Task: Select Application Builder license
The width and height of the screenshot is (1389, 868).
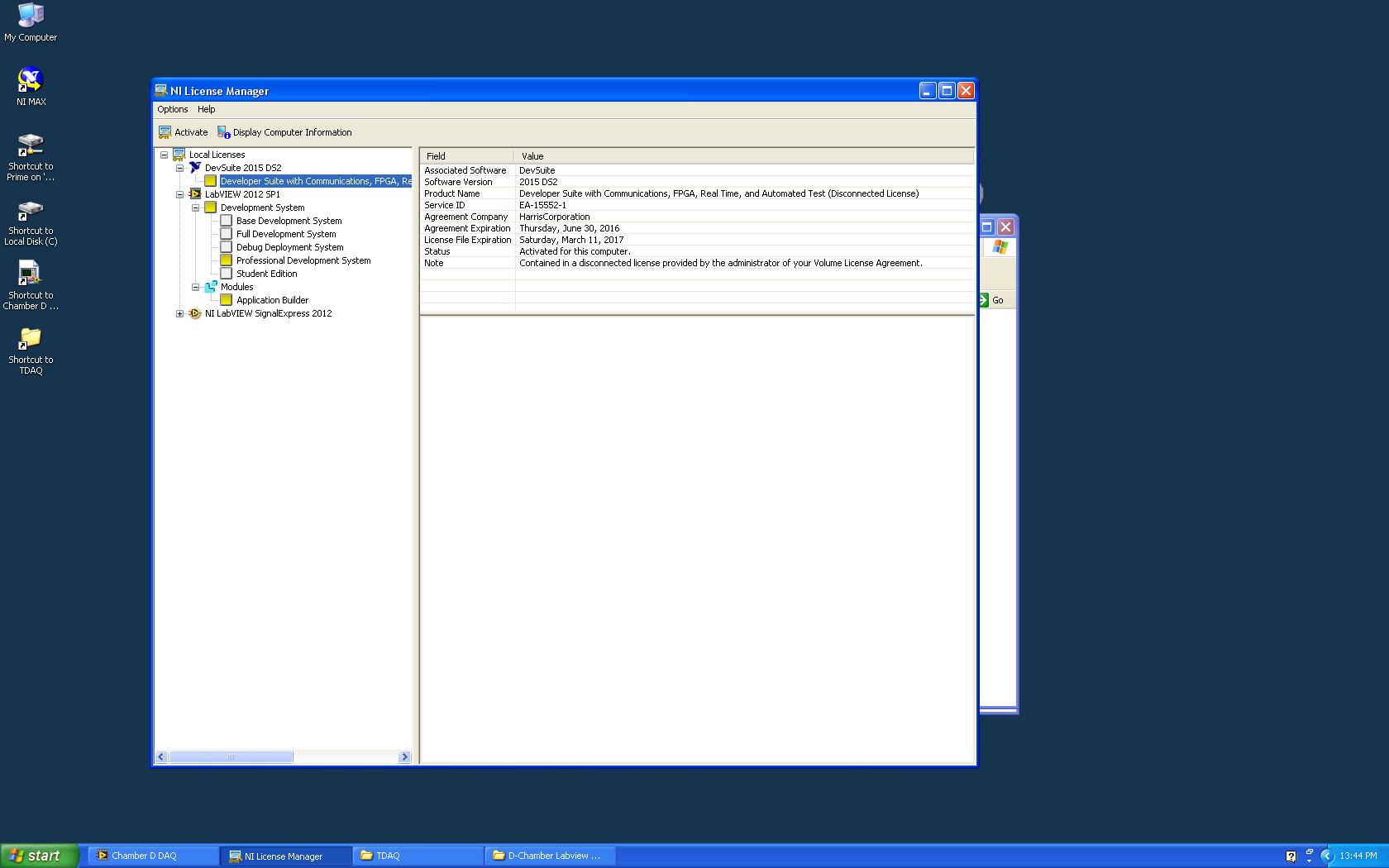Action: coord(272,300)
